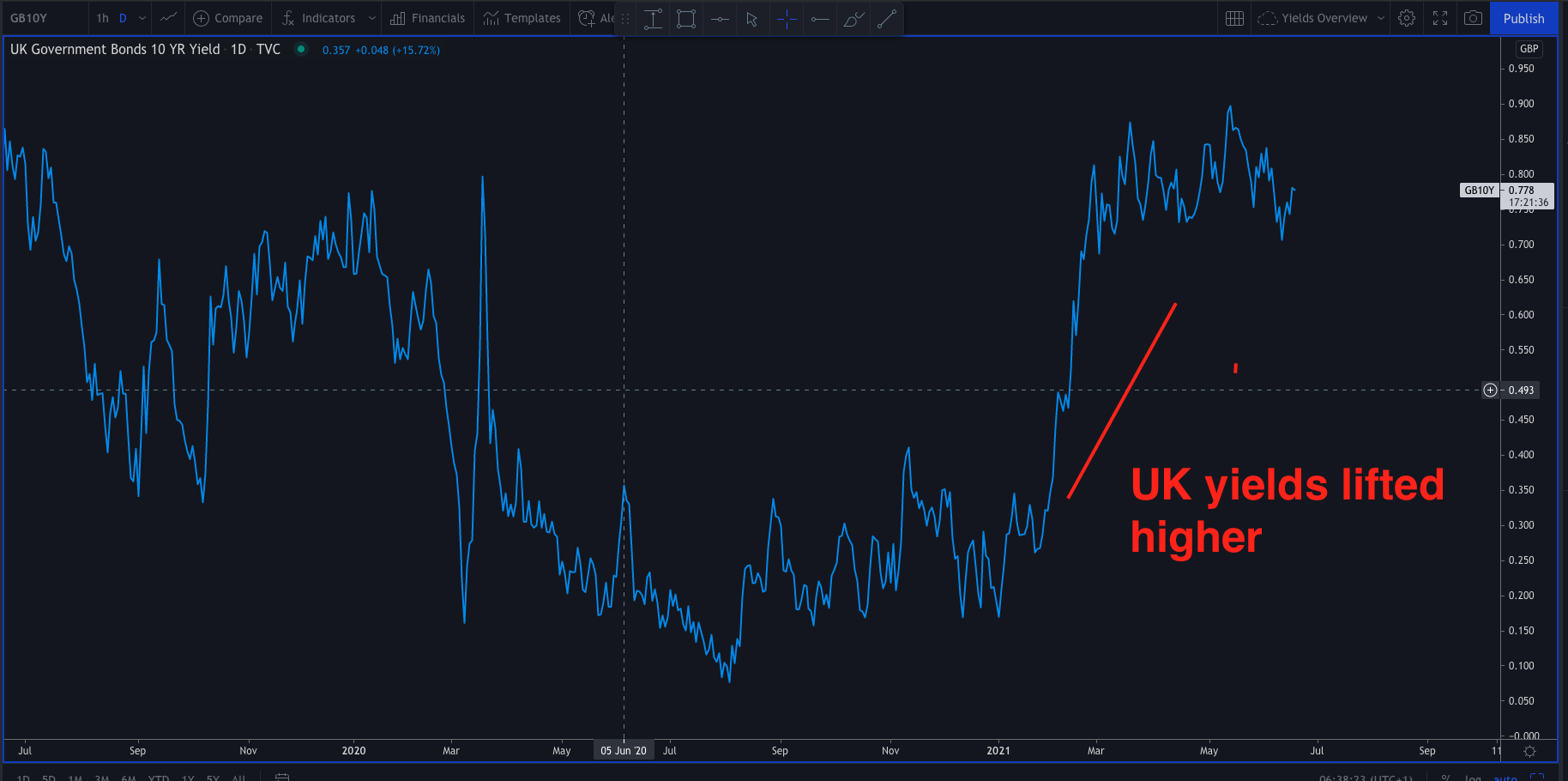Click the Alert clock icon
The image size is (1568, 781).
(x=587, y=18)
